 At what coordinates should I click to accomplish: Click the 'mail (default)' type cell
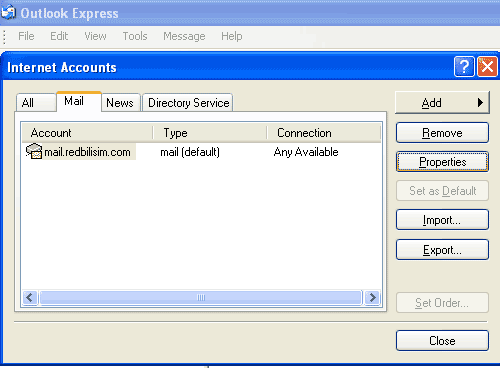click(x=190, y=152)
